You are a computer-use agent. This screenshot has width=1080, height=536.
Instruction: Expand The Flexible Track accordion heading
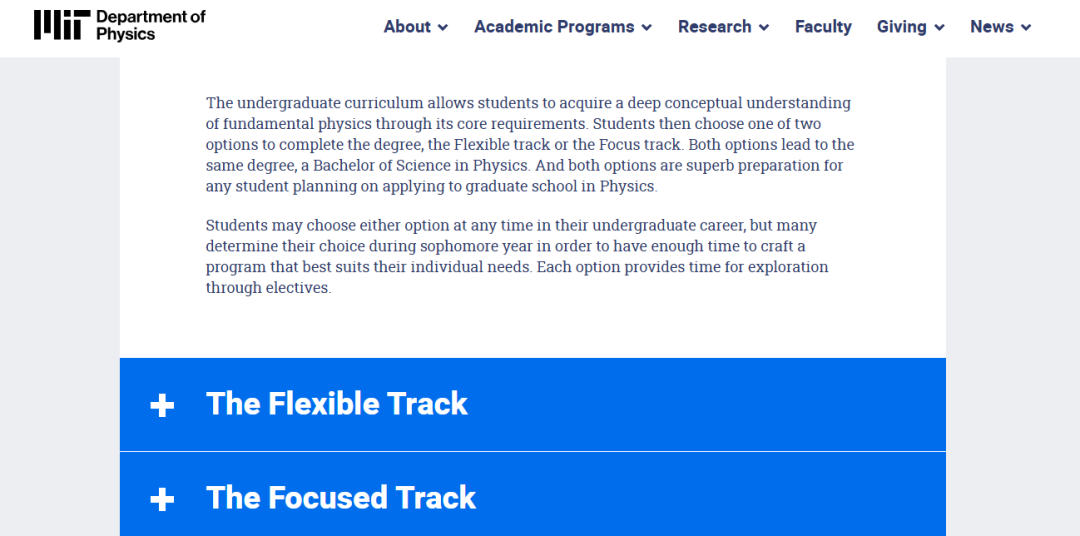pyautogui.click(x=337, y=404)
